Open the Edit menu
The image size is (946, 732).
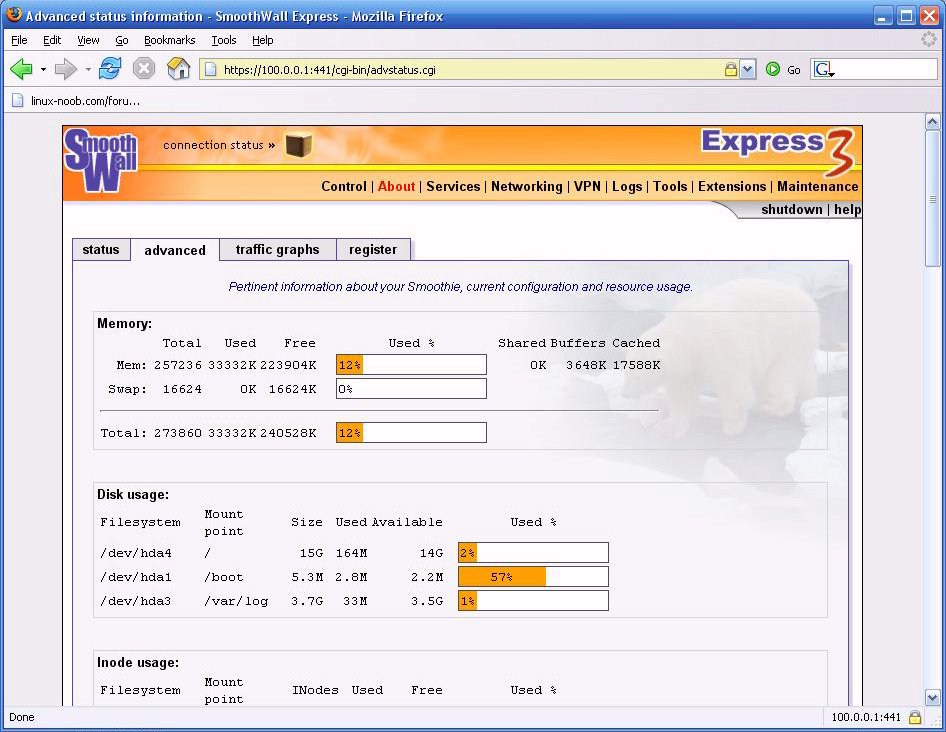pos(52,40)
